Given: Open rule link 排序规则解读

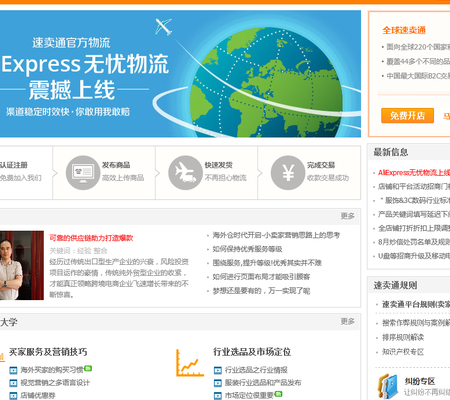Looking at the screenshot, I should point(403,337).
